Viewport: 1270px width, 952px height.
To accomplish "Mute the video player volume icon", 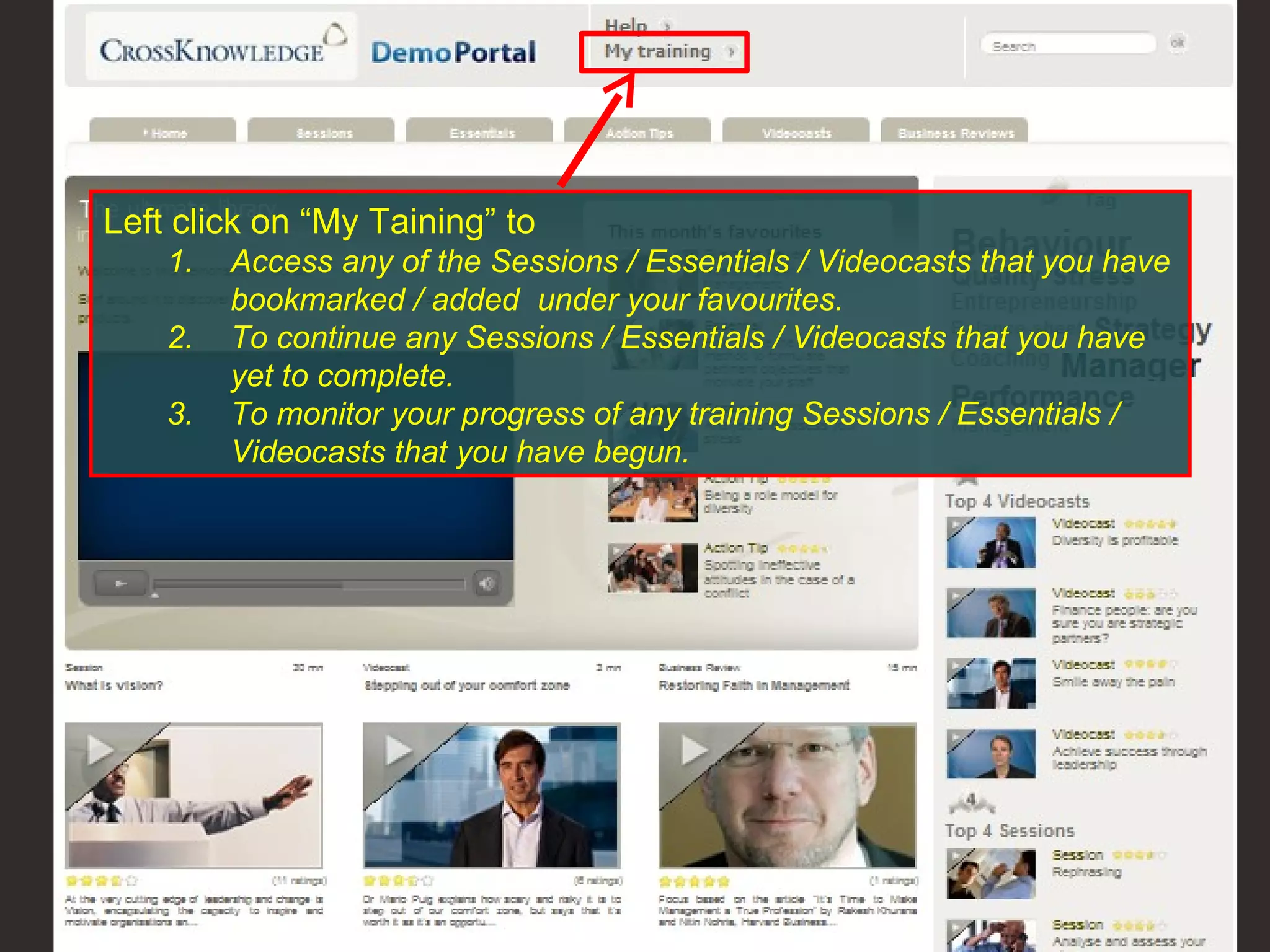I will click(x=487, y=583).
